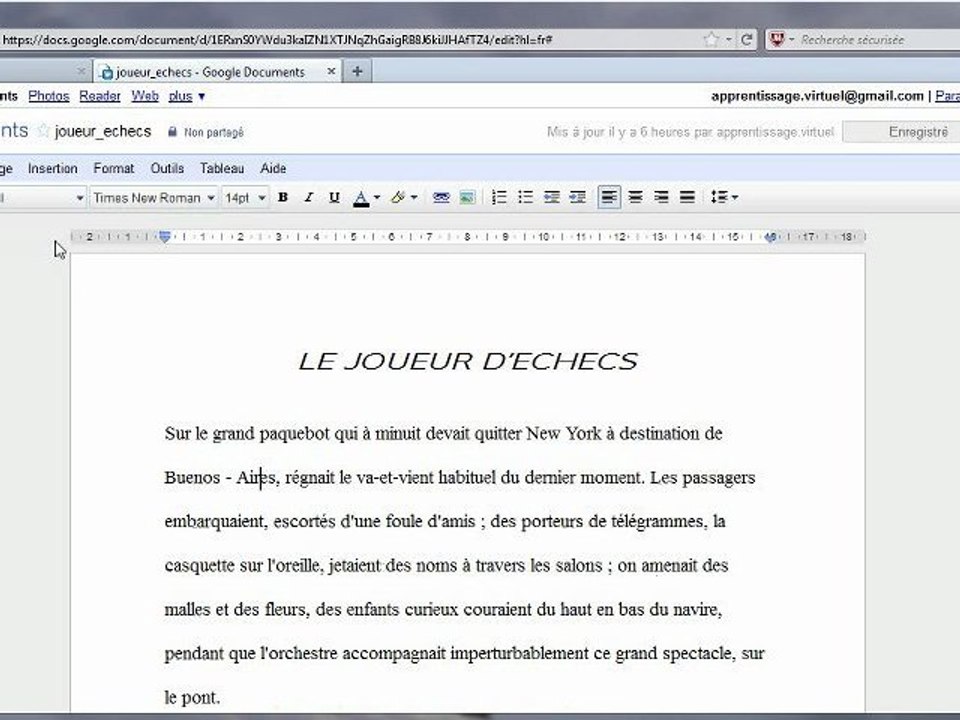The width and height of the screenshot is (960, 720).
Task: Open the 14pt font size dropdown
Action: click(x=245, y=198)
